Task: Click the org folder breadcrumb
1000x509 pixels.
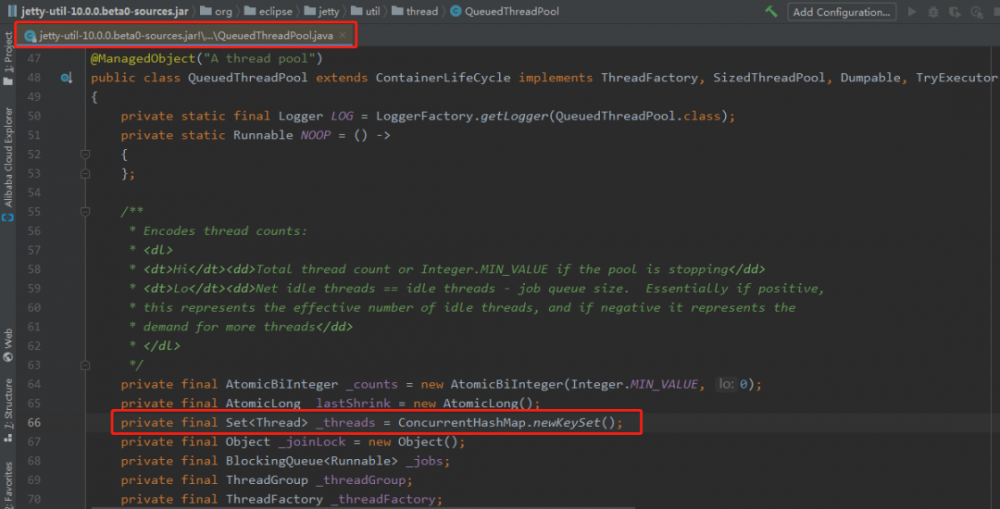Action: click(216, 11)
